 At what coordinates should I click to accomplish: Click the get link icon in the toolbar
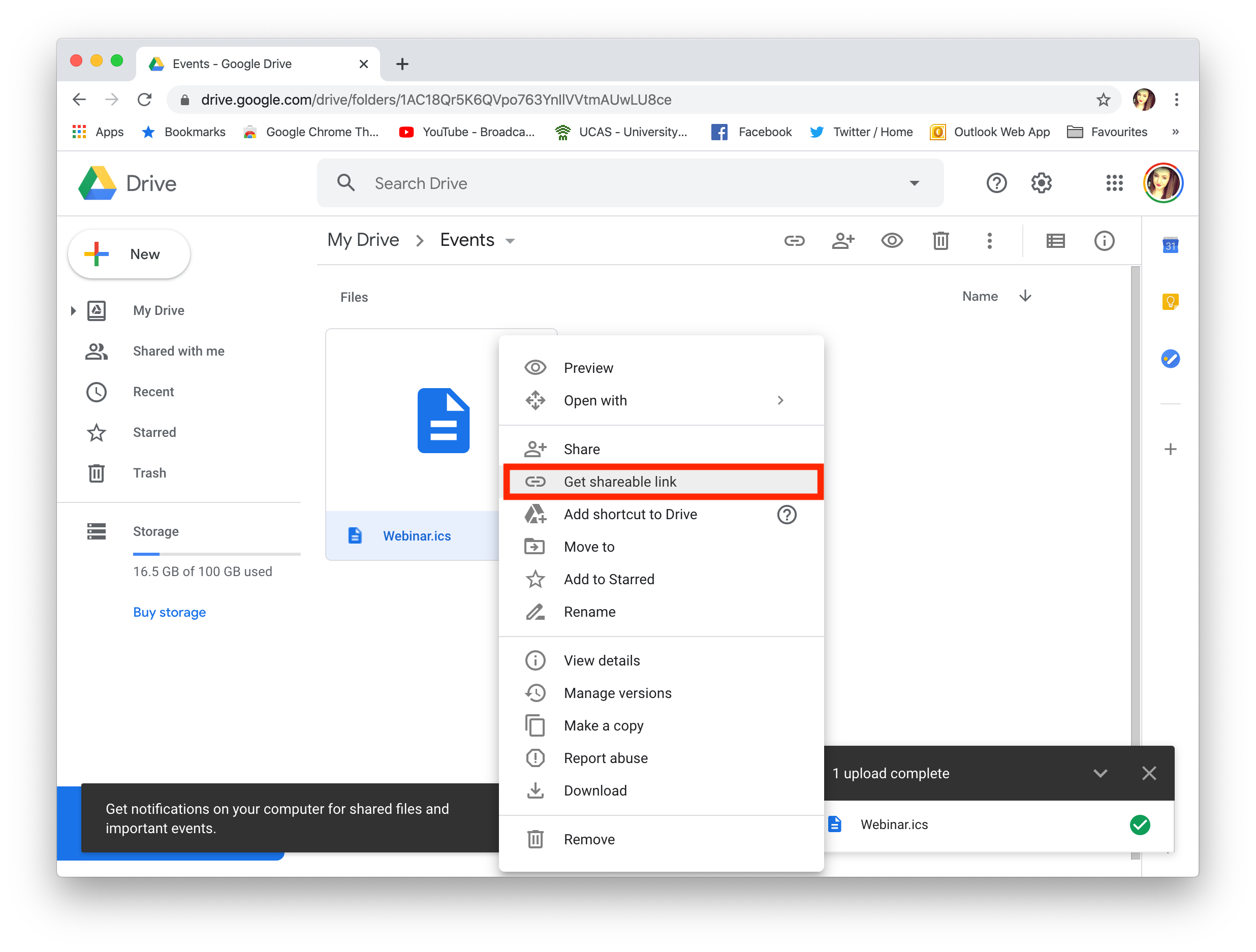click(x=794, y=241)
